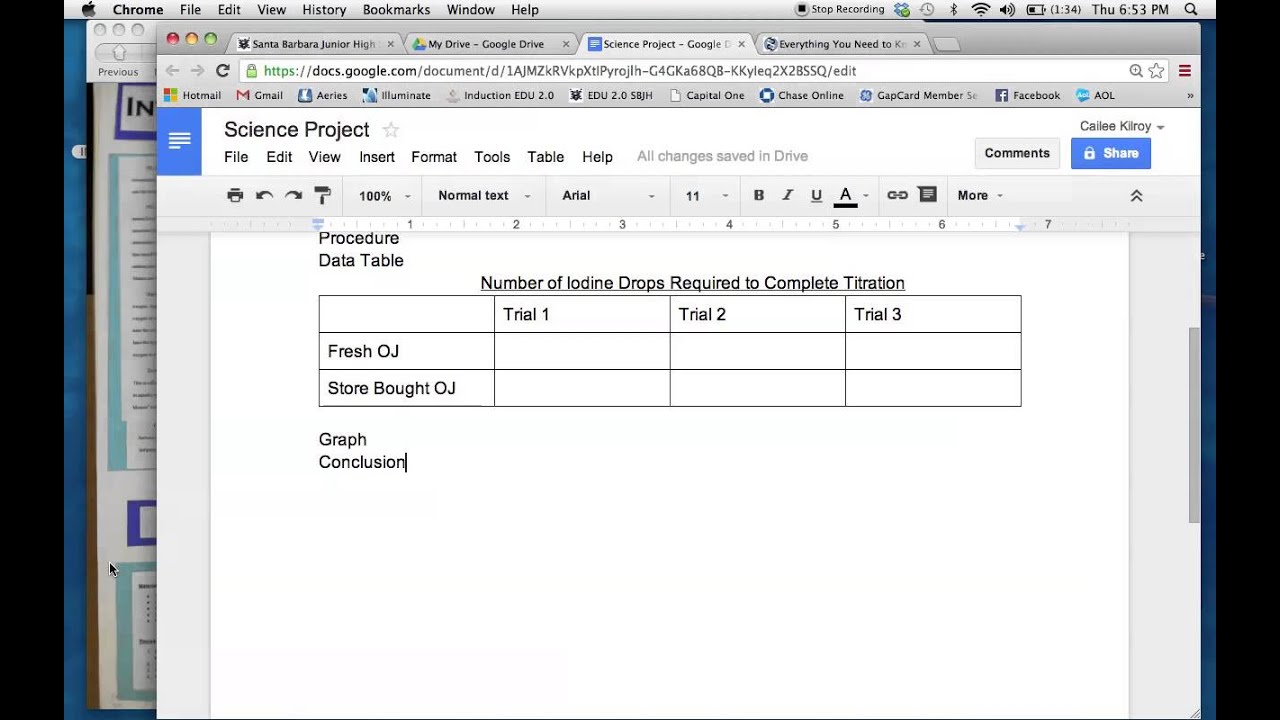Click Stop Recording in the menu bar

[x=839, y=9]
